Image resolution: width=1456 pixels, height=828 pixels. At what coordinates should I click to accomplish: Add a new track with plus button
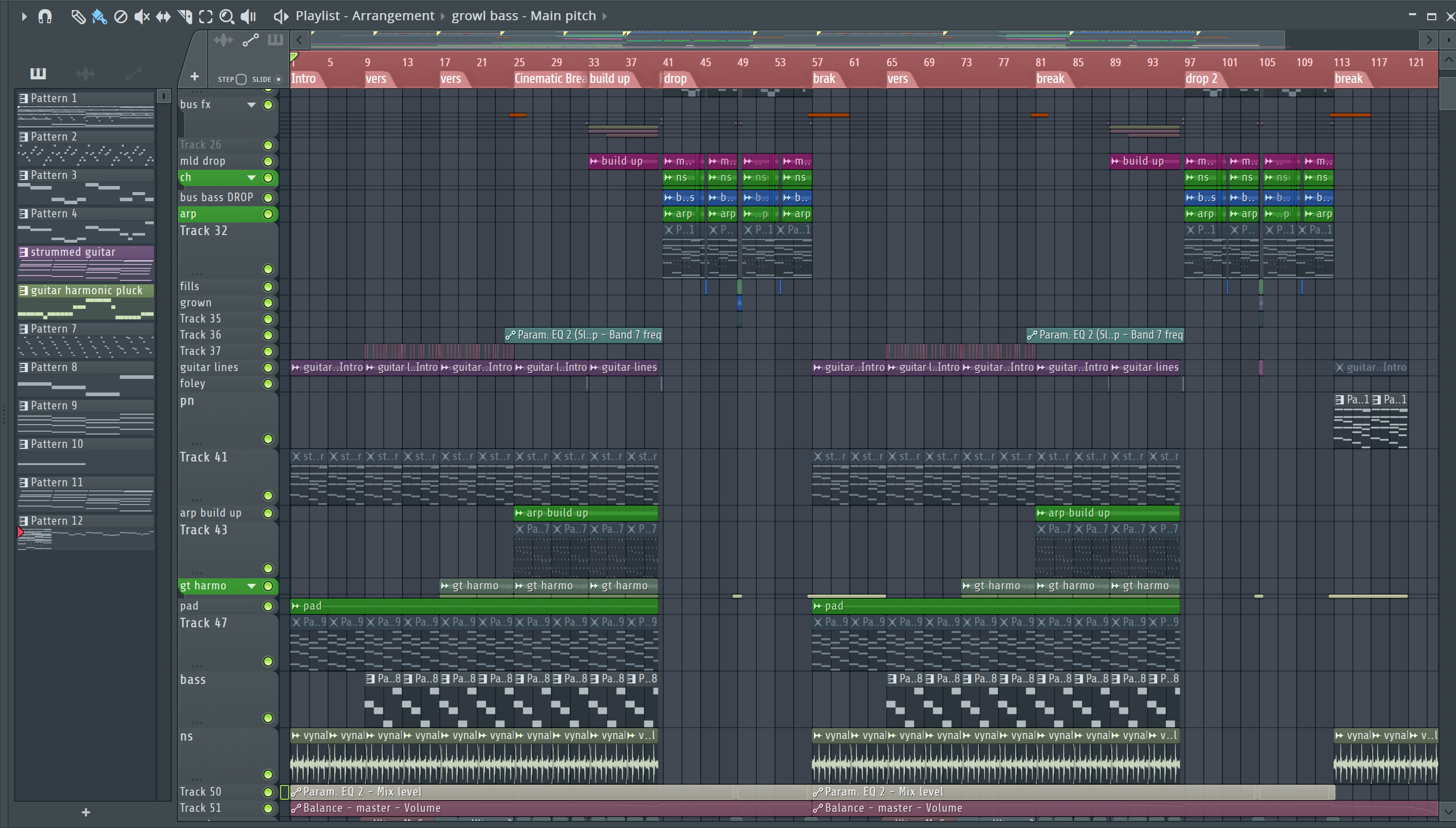point(195,76)
